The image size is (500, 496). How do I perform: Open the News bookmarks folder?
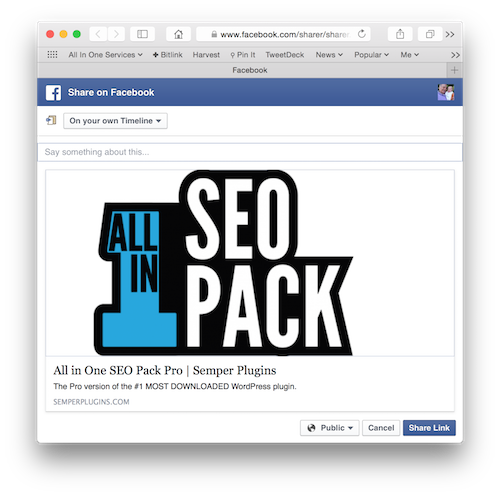tap(329, 55)
